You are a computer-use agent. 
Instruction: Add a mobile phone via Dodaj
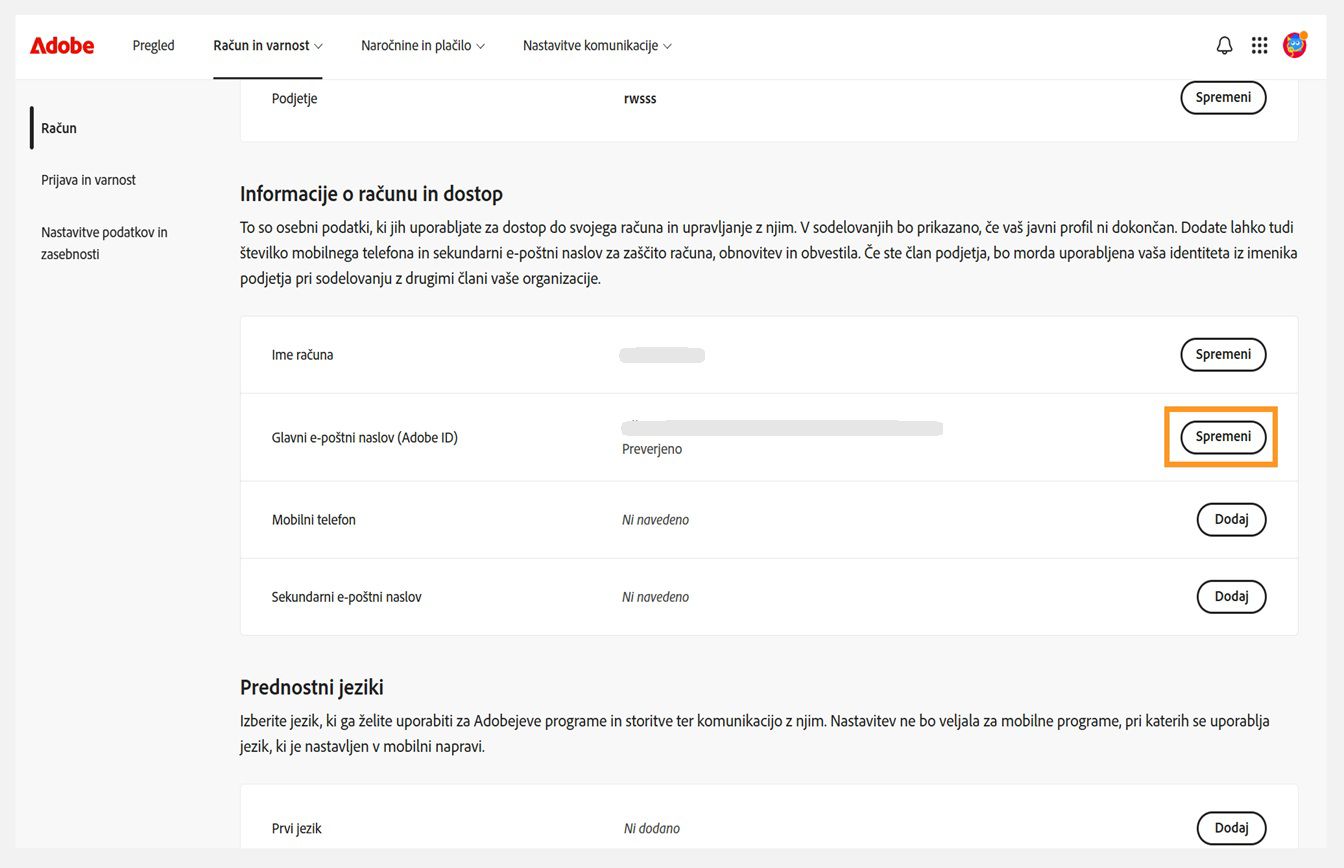[1231, 519]
